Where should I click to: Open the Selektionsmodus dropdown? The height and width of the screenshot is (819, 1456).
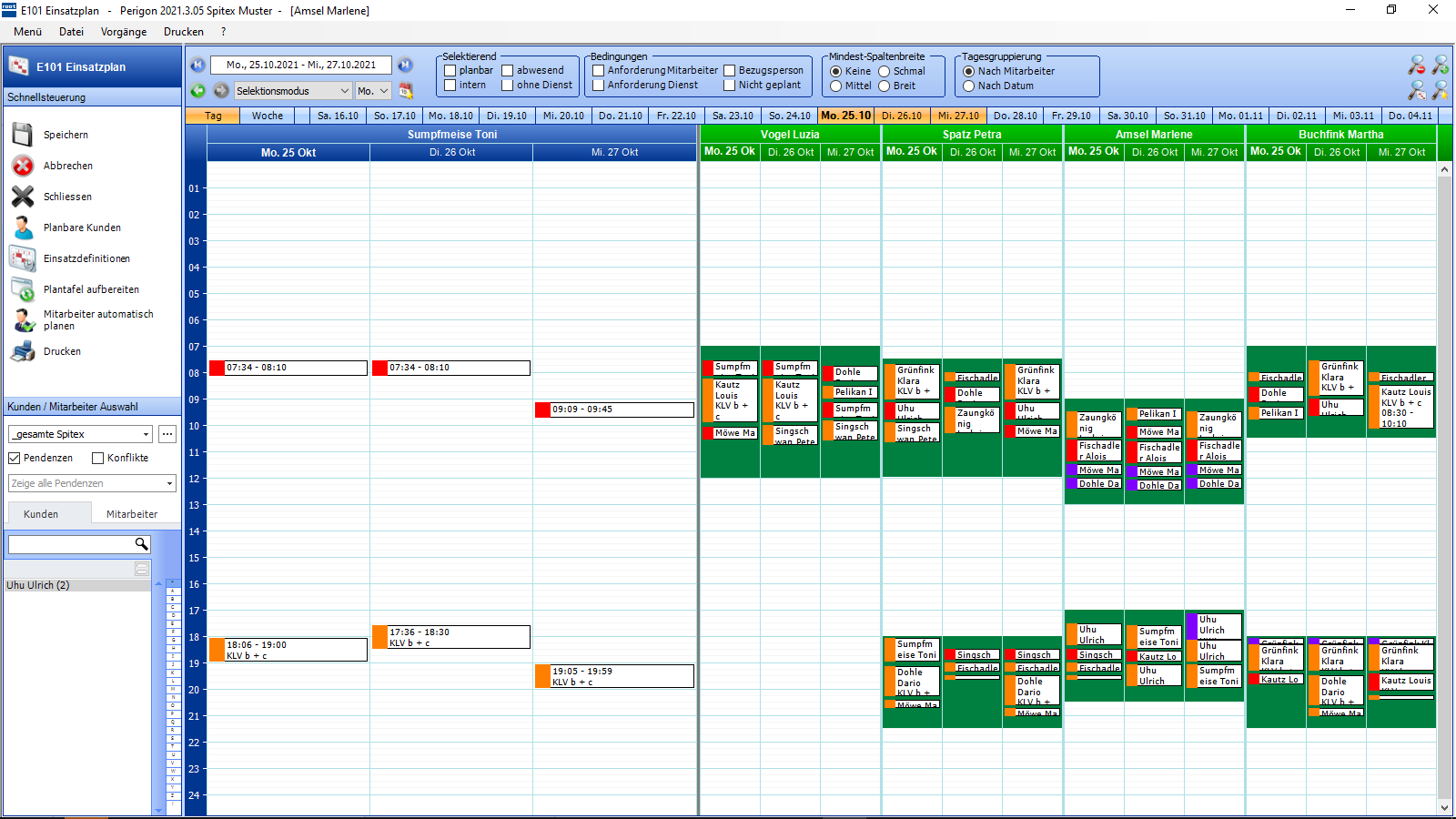click(293, 91)
